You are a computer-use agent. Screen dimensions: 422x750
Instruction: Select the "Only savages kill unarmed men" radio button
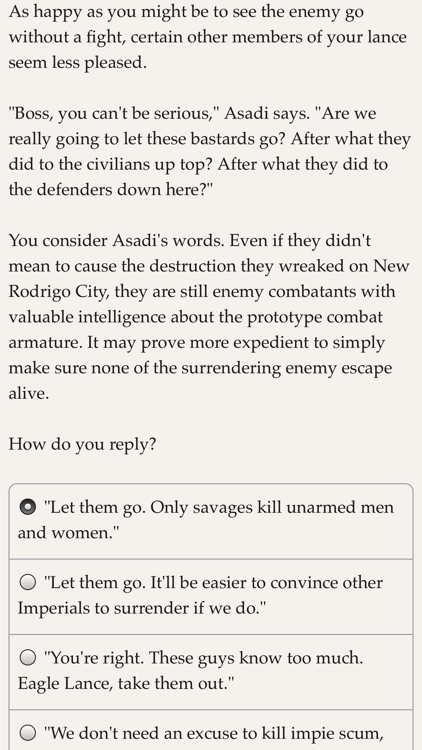[x=28, y=507]
